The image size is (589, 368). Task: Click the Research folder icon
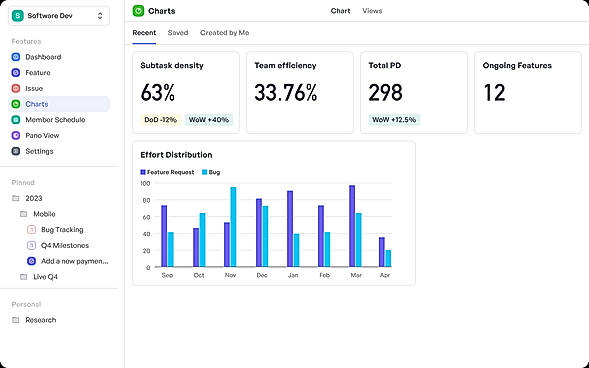pos(15,320)
